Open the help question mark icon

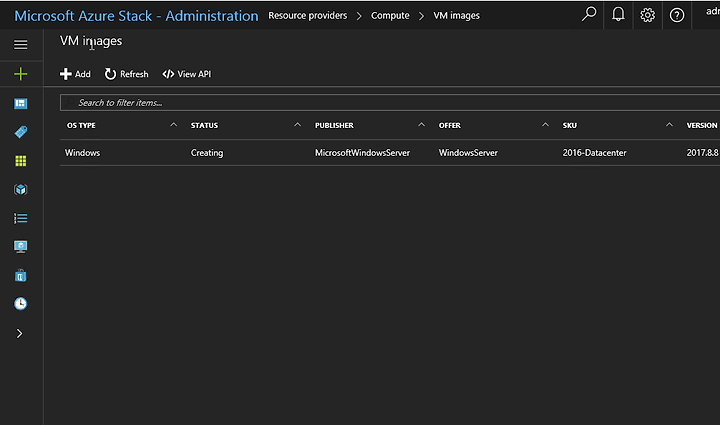[x=677, y=15]
